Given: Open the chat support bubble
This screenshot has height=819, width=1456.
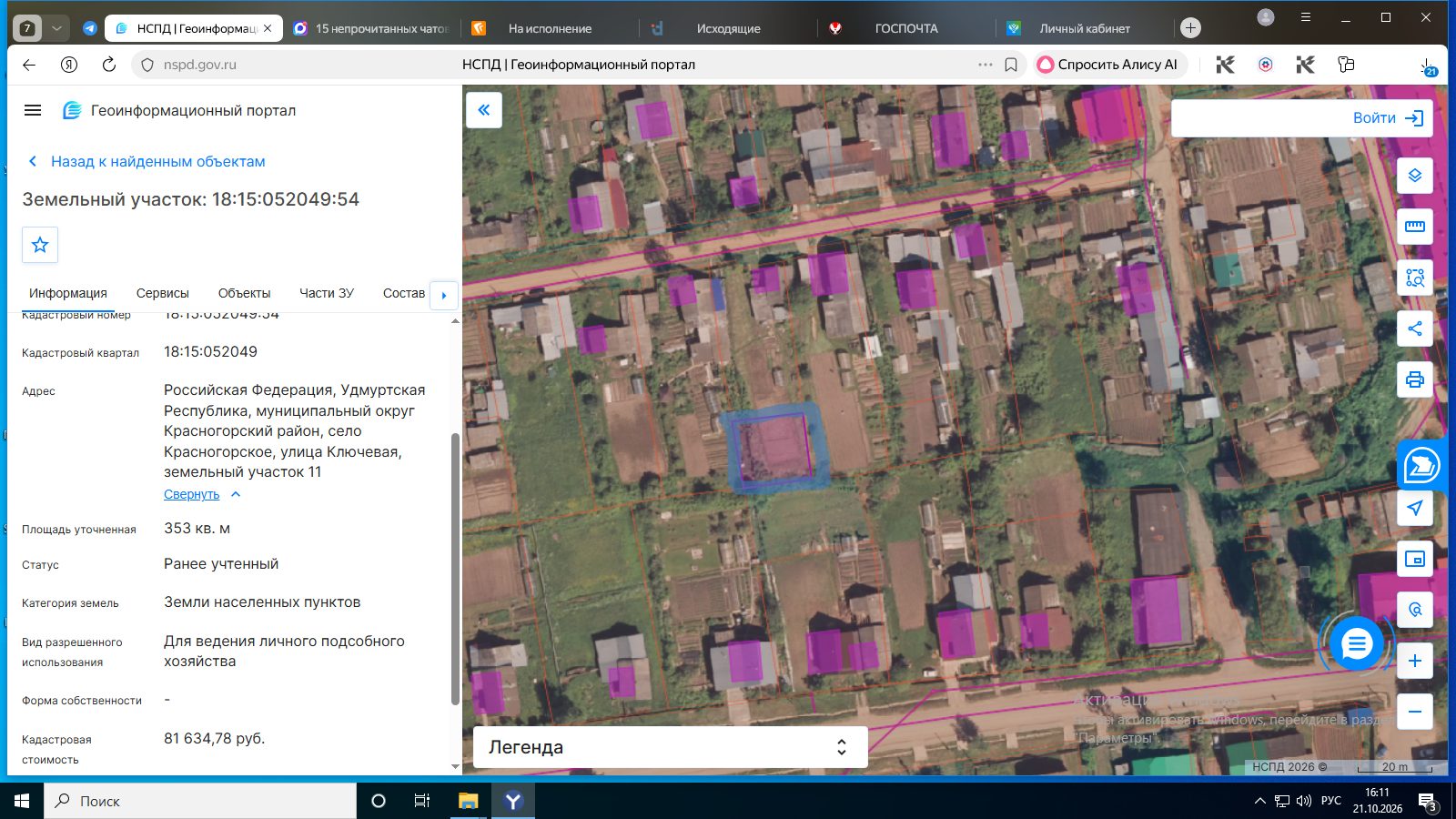Looking at the screenshot, I should [1356, 644].
